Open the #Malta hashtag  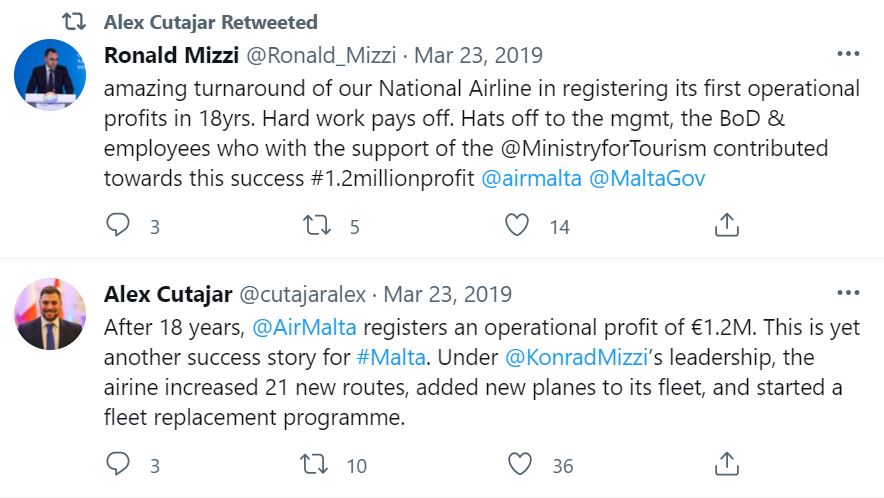(391, 358)
